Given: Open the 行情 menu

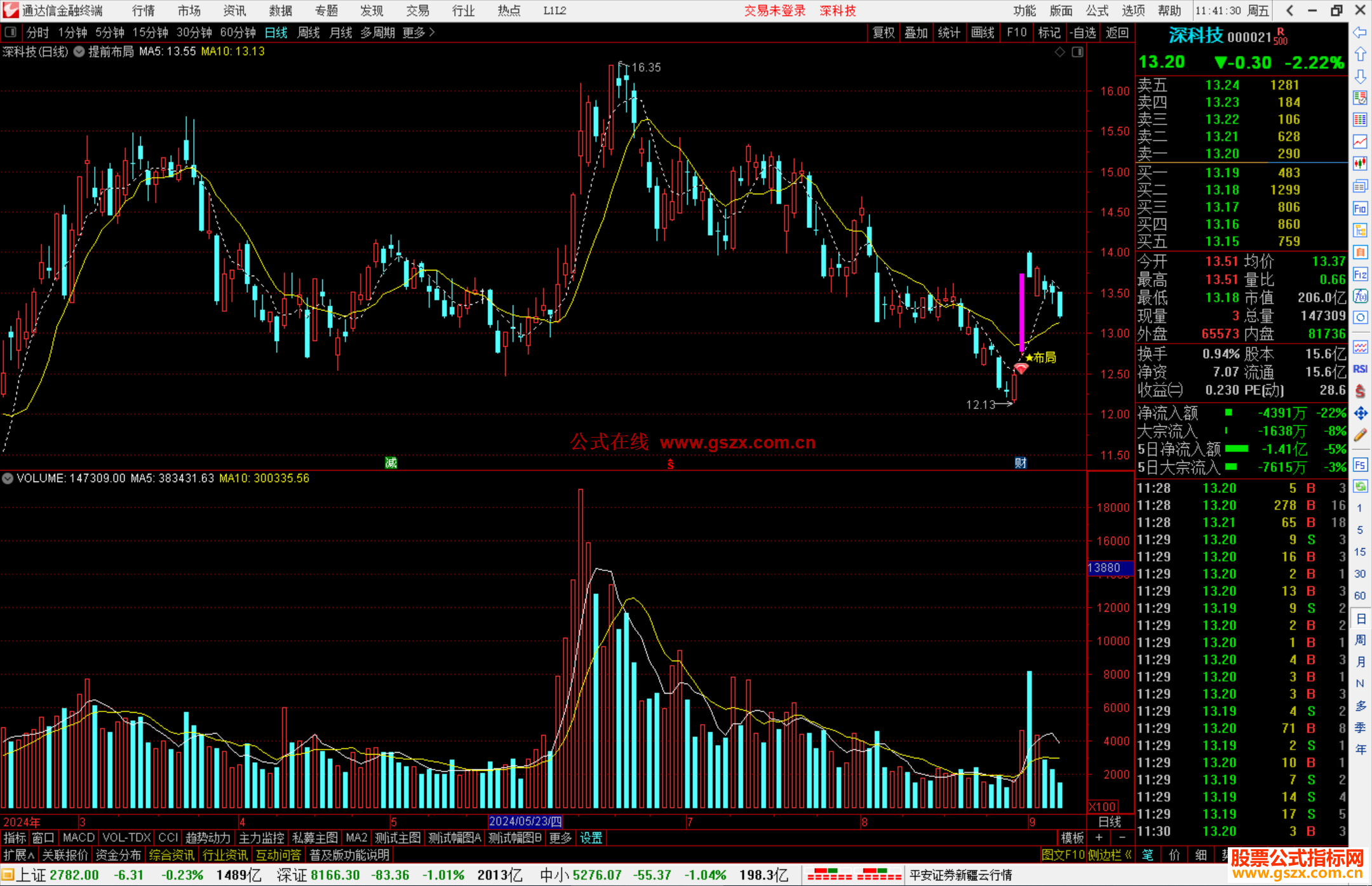Looking at the screenshot, I should click(x=144, y=10).
